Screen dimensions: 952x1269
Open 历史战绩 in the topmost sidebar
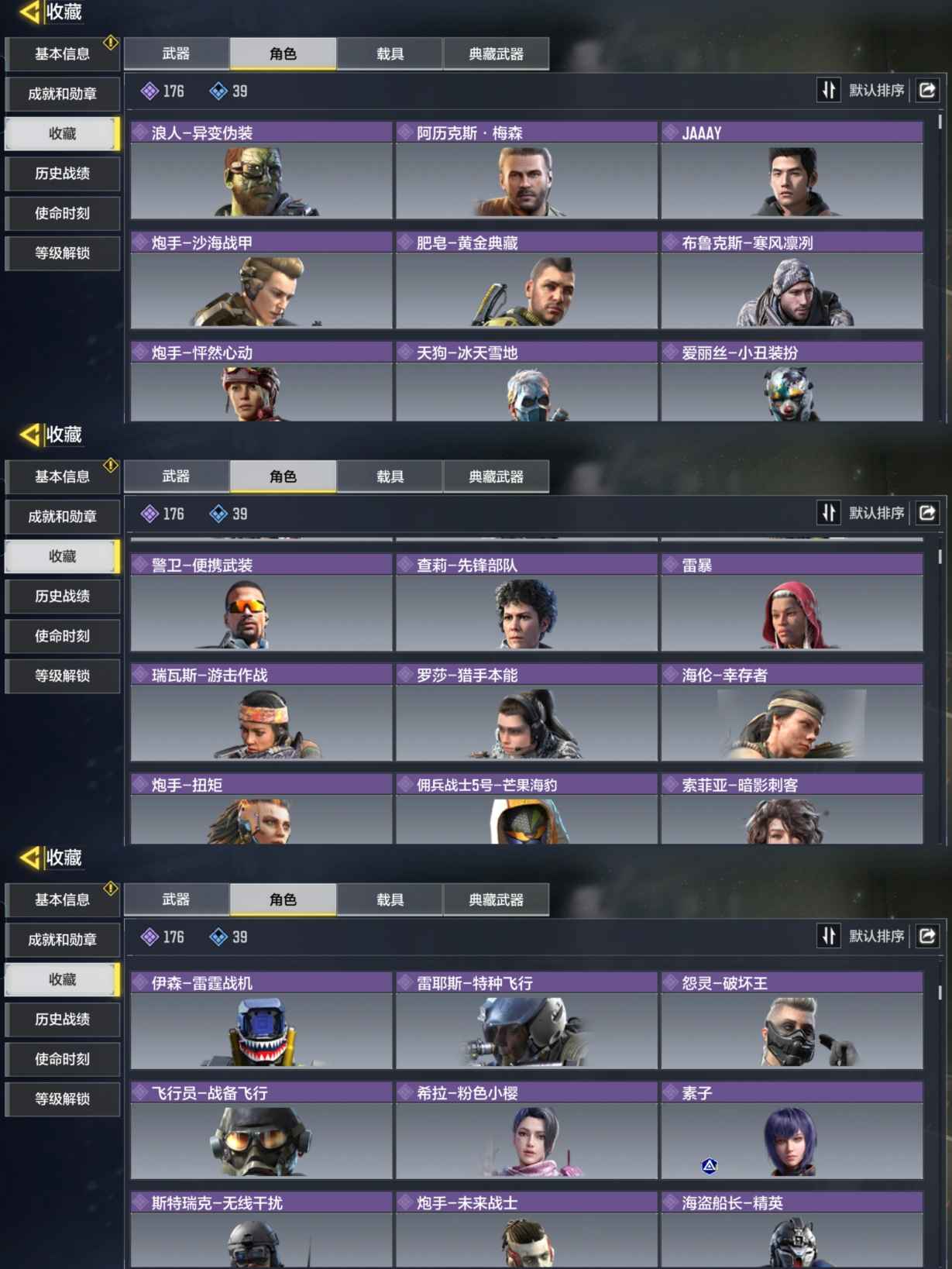[63, 174]
